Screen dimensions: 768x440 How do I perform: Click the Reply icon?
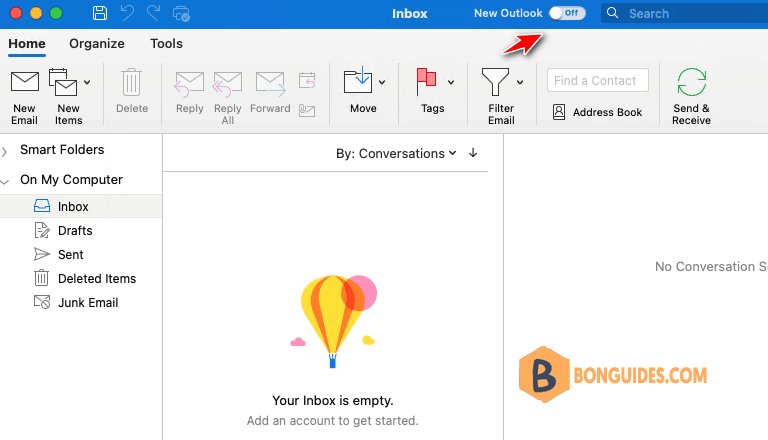[x=189, y=83]
